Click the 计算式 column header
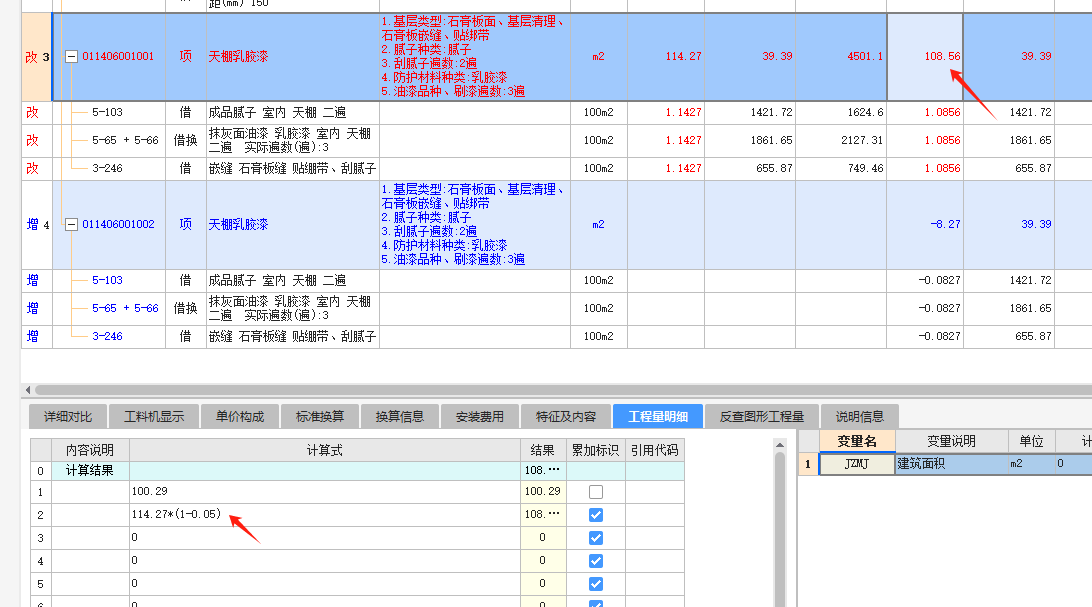 tap(325, 450)
